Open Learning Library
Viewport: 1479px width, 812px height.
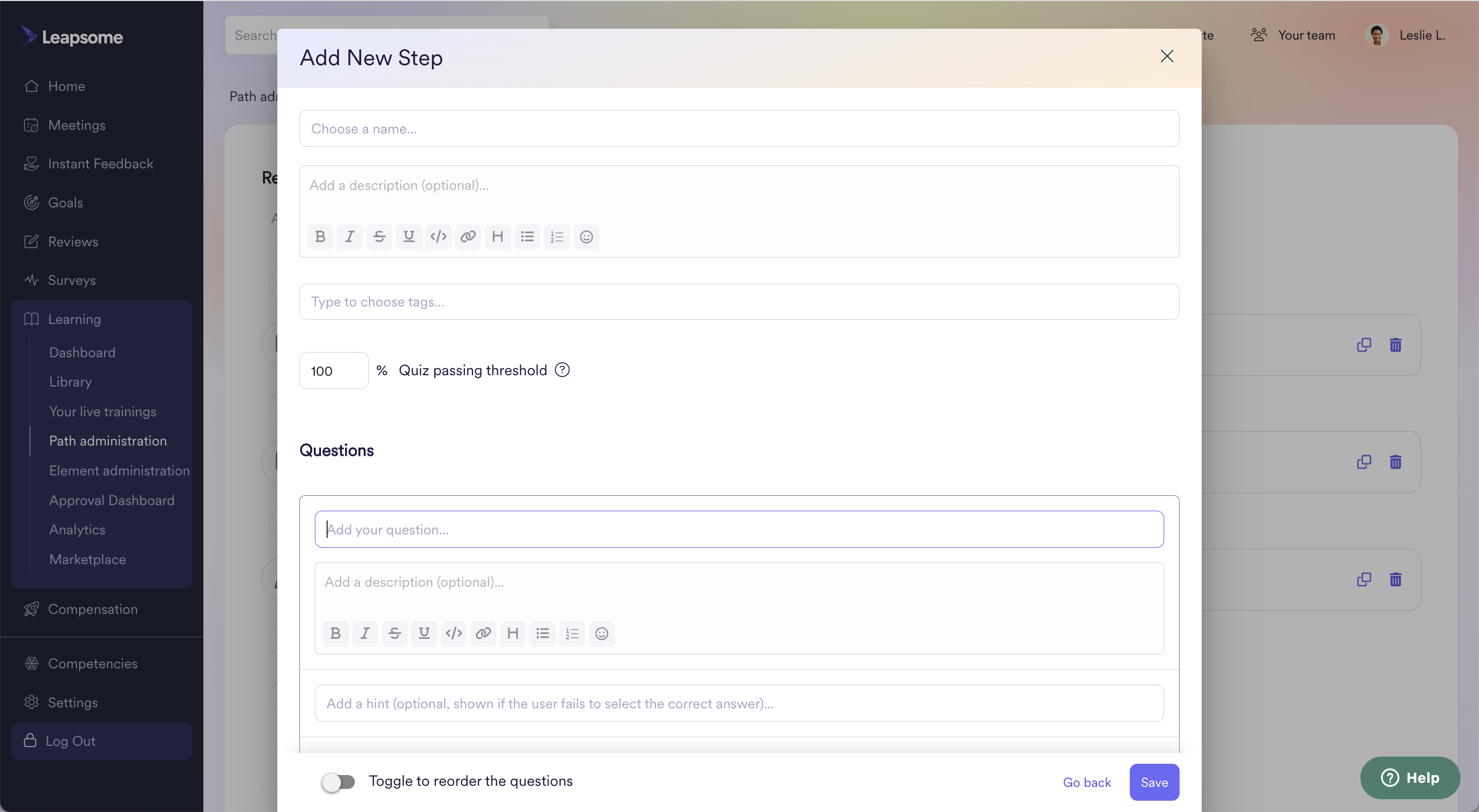(x=70, y=381)
